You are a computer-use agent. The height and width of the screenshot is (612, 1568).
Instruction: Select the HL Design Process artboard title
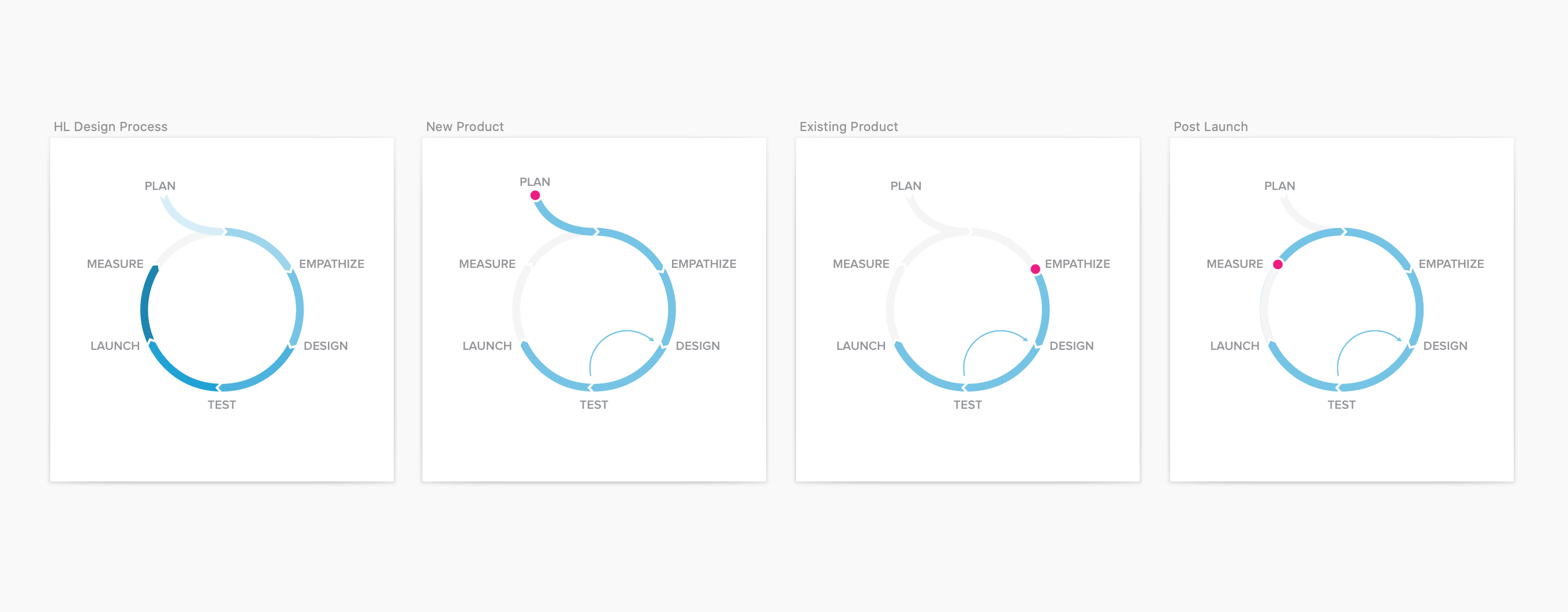[x=110, y=126]
